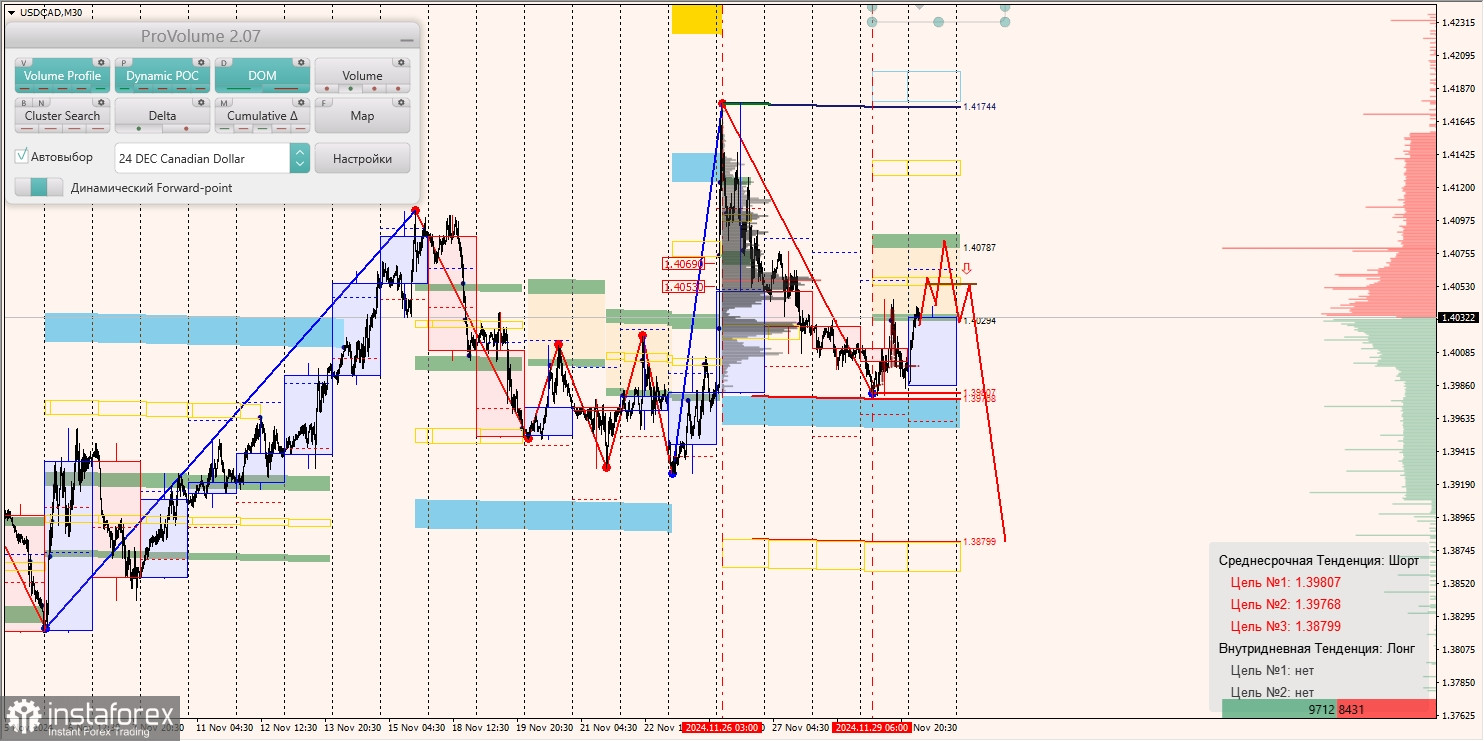Open the Настройки settings button
Screen dimensions: 1484x741
click(362, 158)
